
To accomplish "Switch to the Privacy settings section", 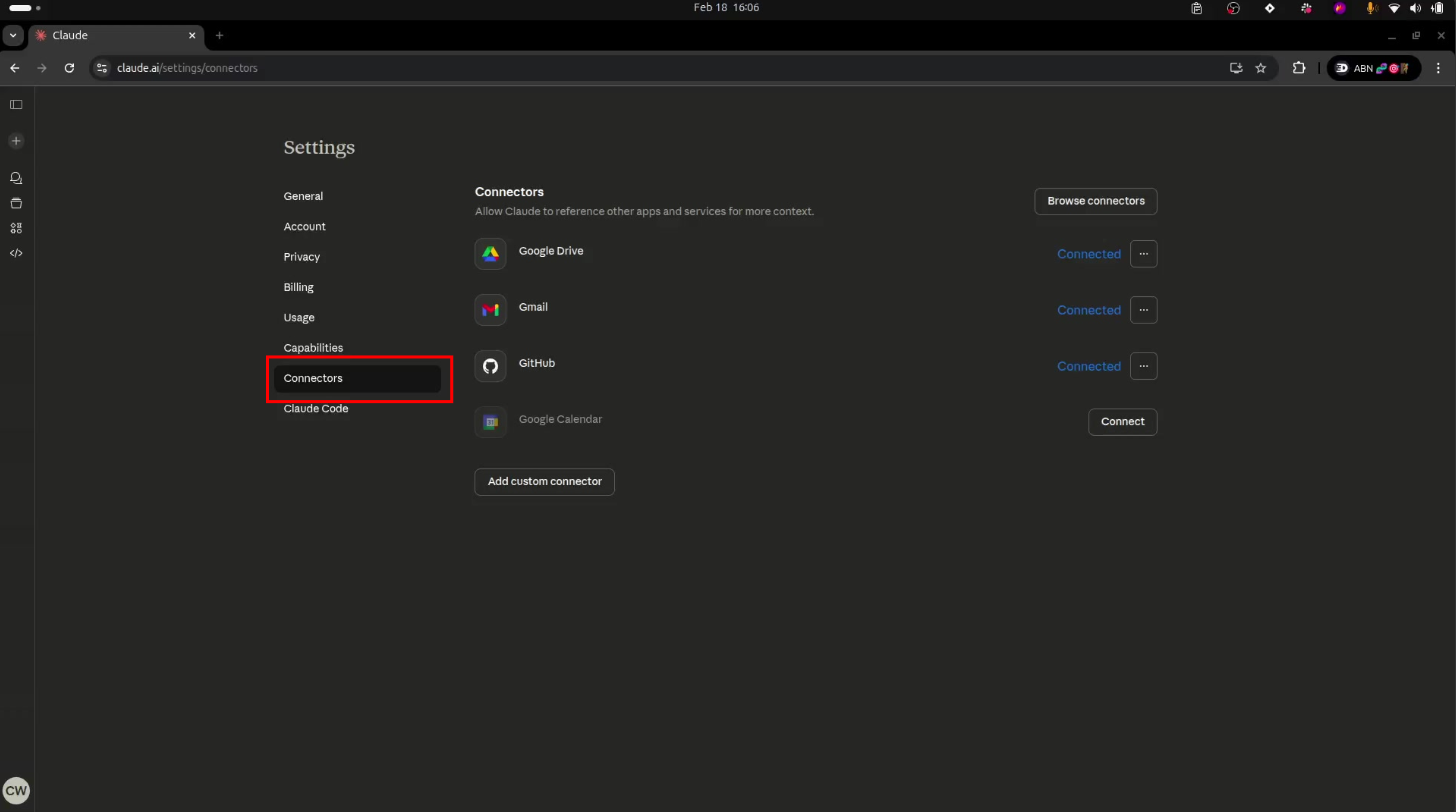I will click(301, 257).
